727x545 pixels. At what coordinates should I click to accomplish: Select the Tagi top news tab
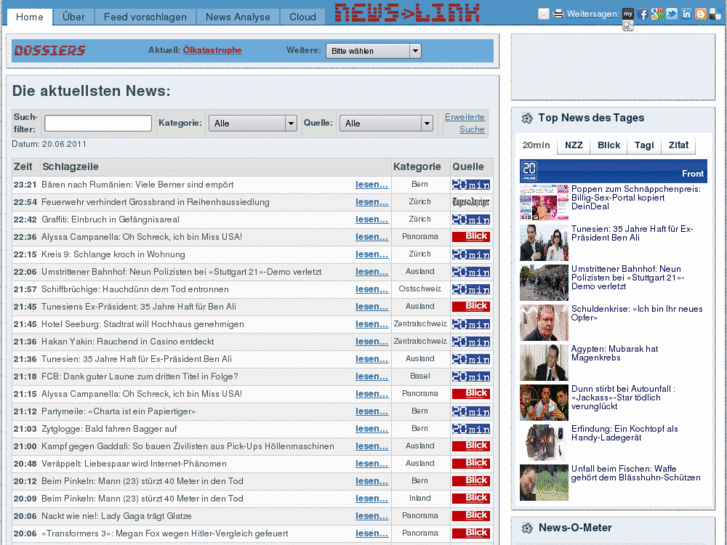click(x=644, y=145)
